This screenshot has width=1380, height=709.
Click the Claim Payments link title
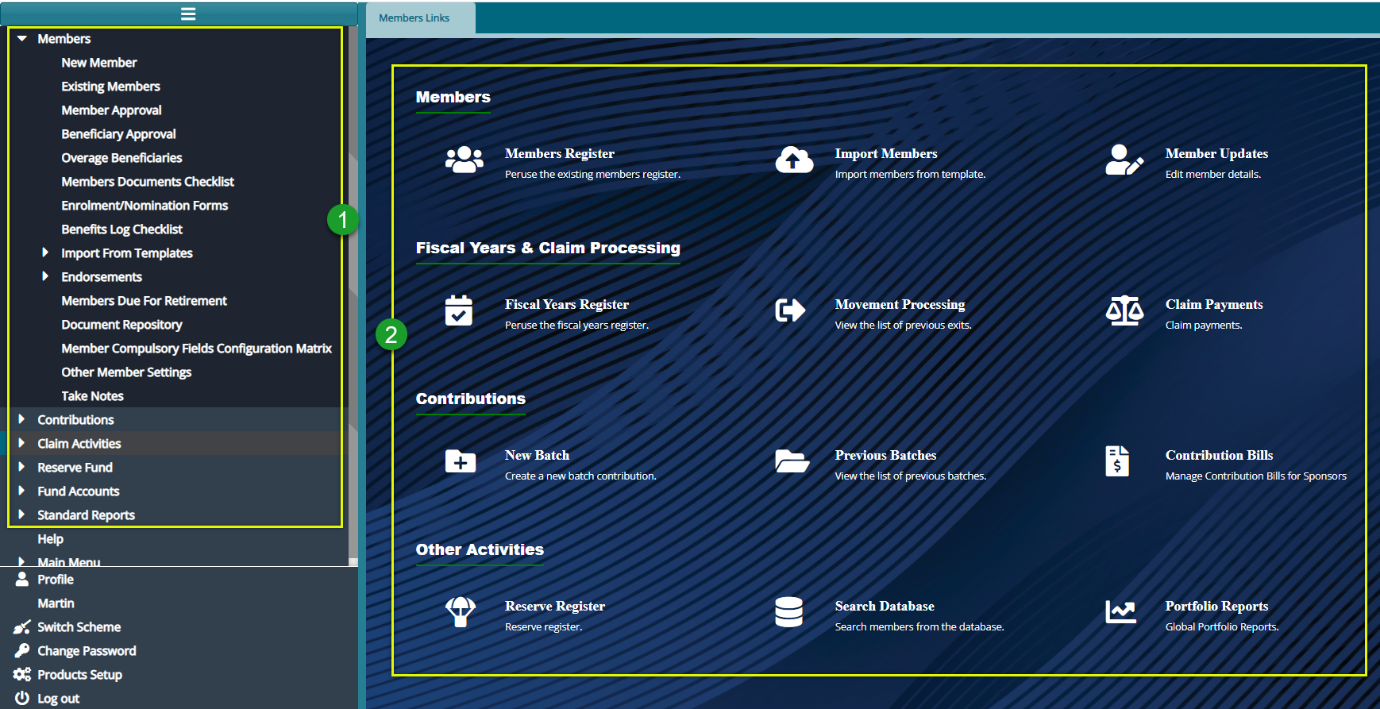[x=1214, y=305]
